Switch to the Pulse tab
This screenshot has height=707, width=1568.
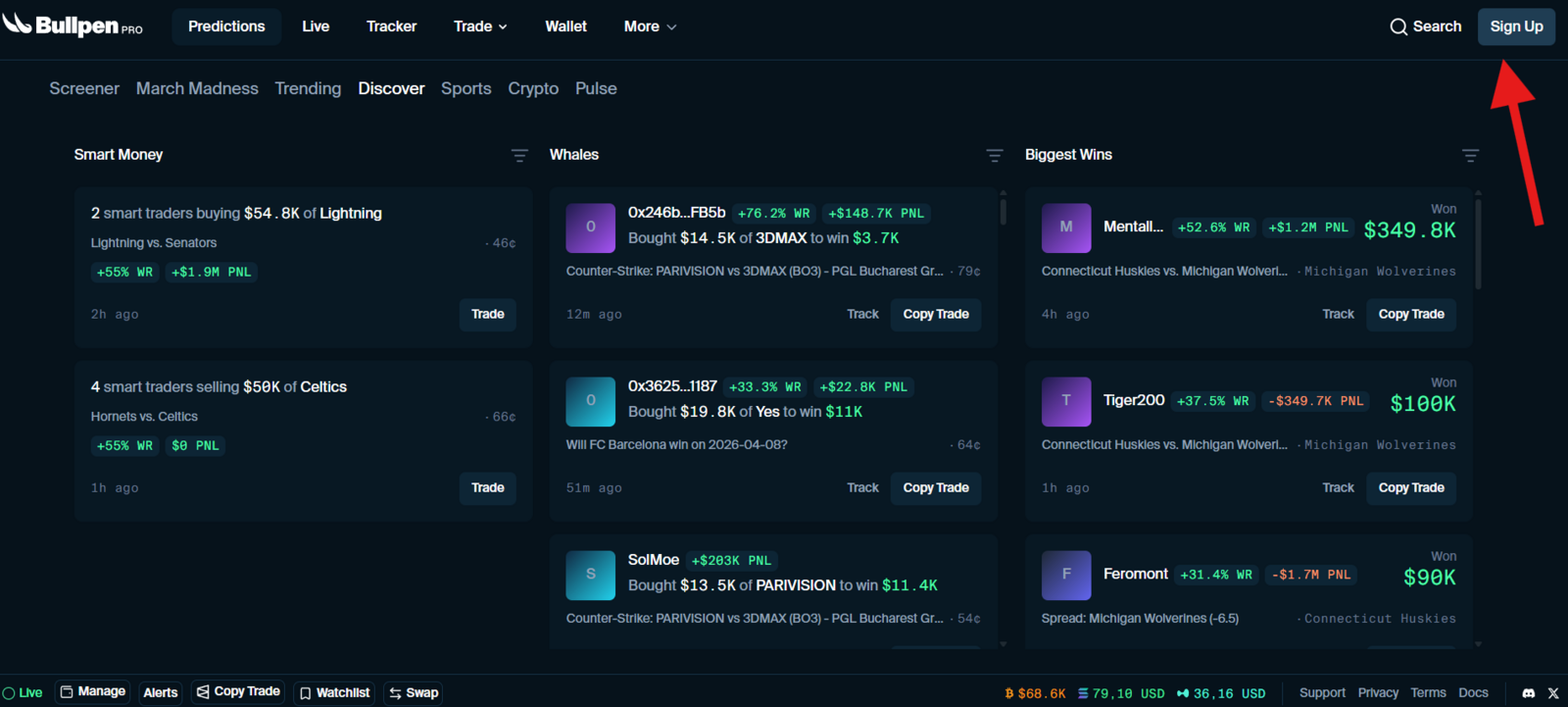(596, 88)
